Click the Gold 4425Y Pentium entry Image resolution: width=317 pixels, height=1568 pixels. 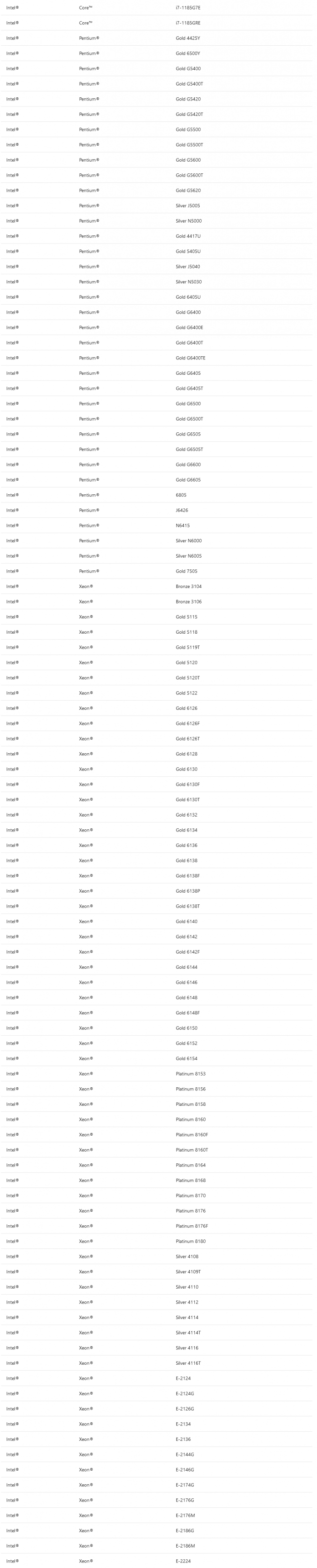coord(188,38)
